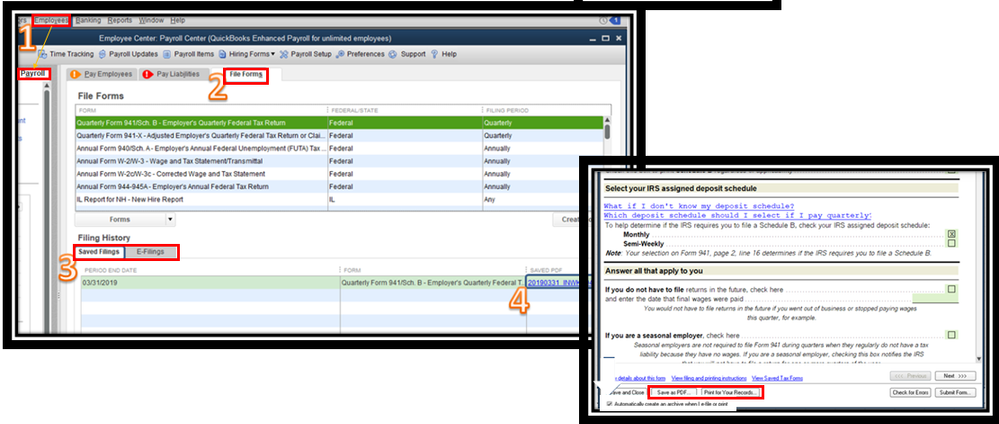Switch to the E-Filings tab
Screen dimensions: 999x424
150,252
